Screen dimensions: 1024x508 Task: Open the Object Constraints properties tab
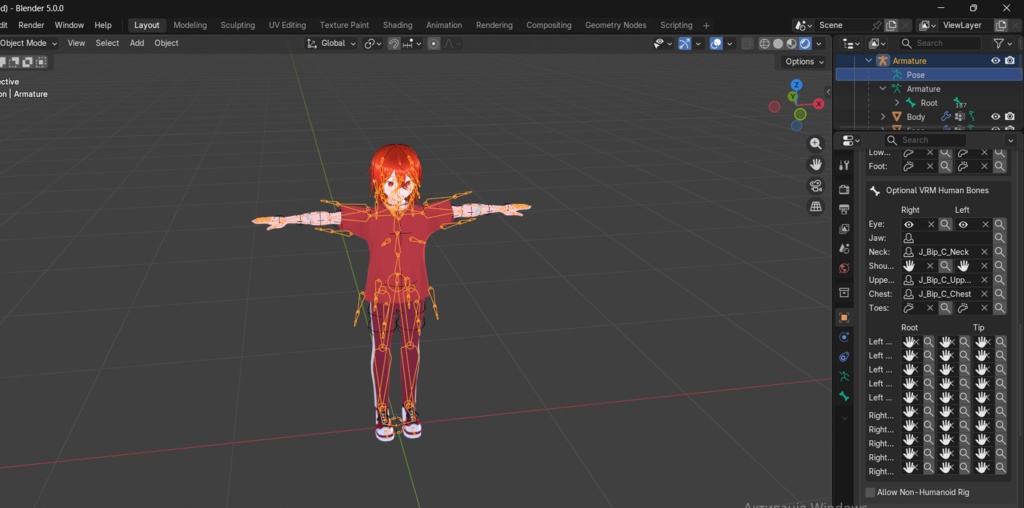[x=844, y=357]
